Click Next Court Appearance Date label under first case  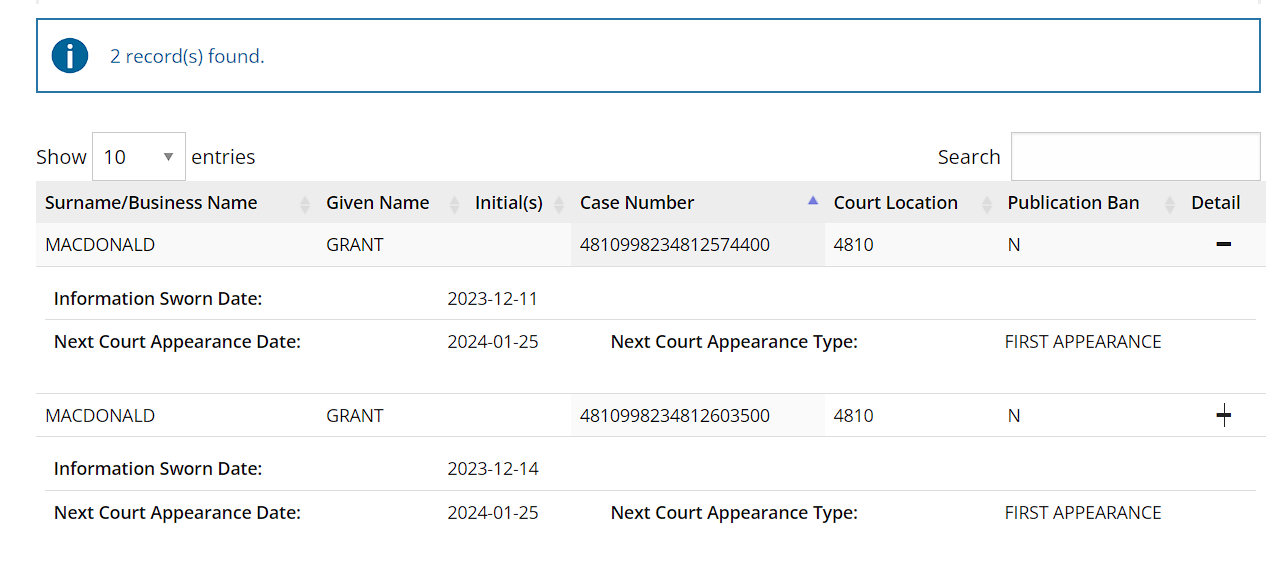coord(177,342)
